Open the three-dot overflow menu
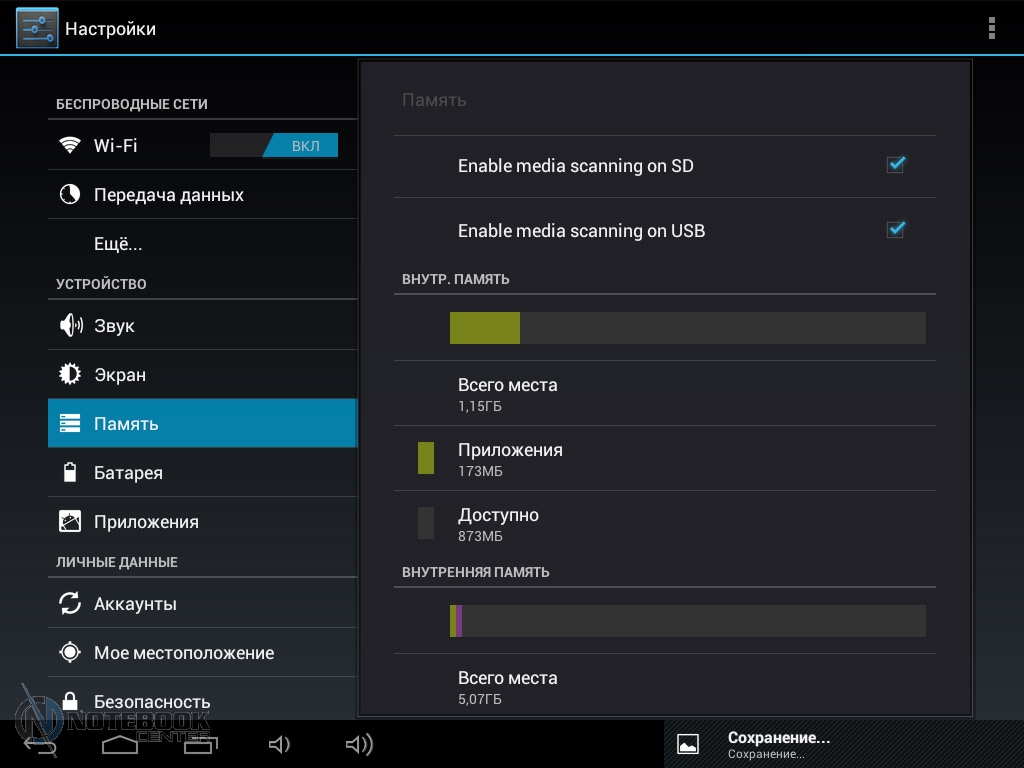Screen dimensions: 1024x768 point(991,28)
